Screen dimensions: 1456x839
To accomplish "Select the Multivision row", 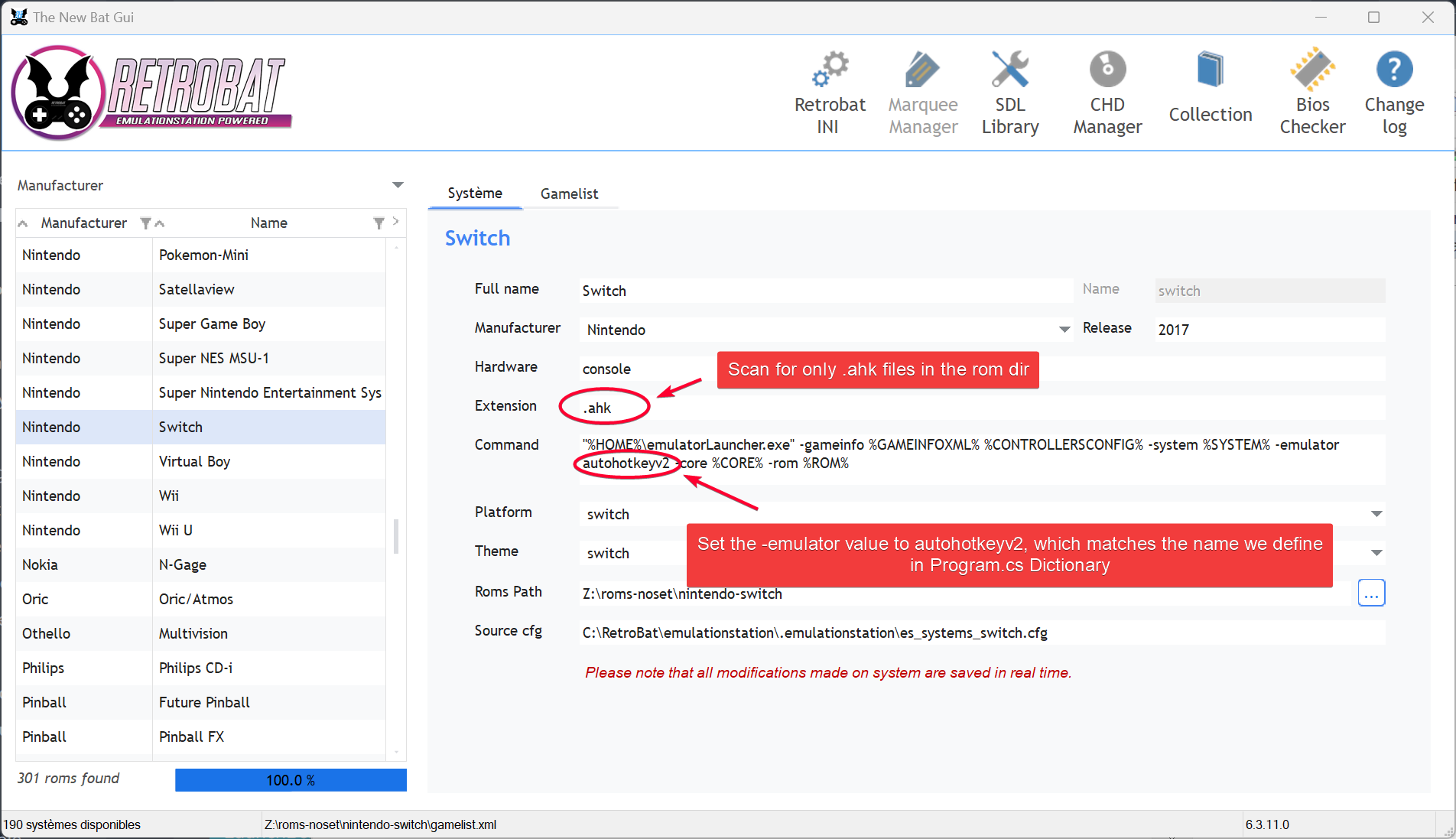I will (200, 633).
